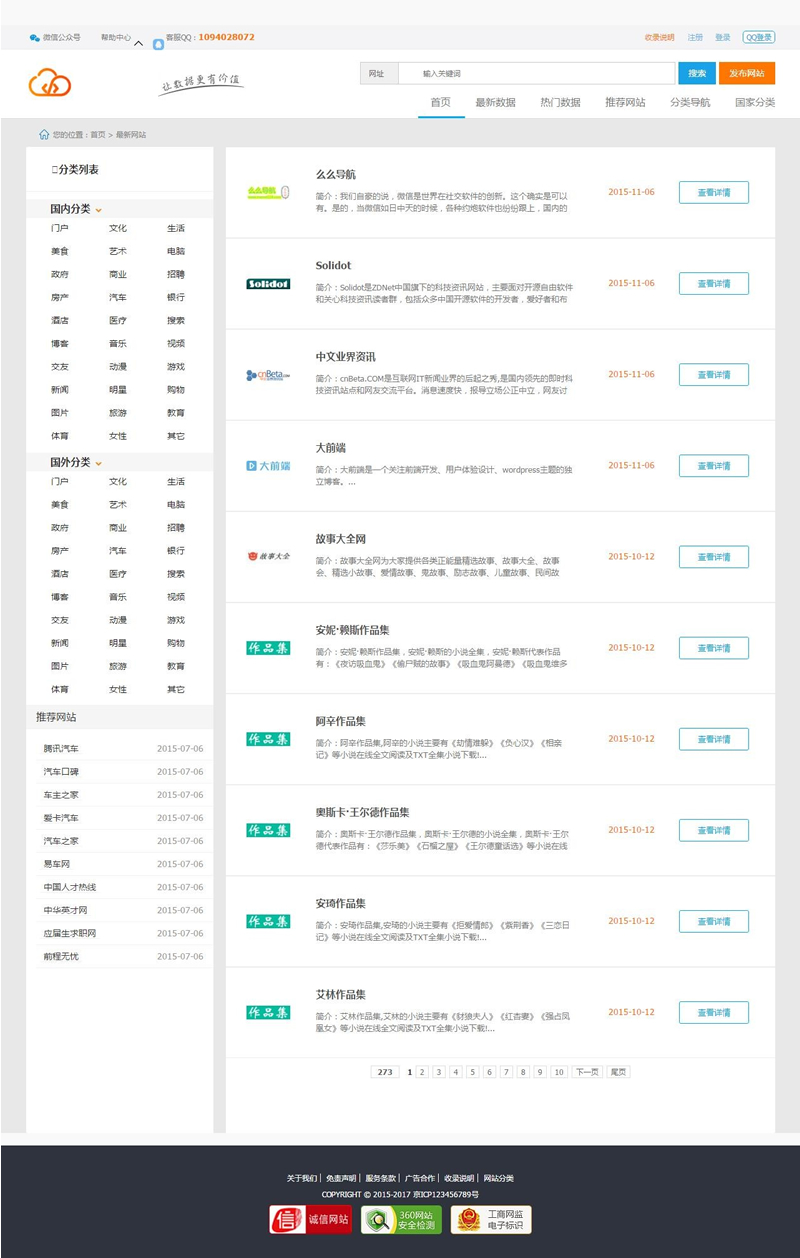This screenshot has width=800, height=1258.
Task: Click the WeChat official account icon
Action: pos(35,38)
